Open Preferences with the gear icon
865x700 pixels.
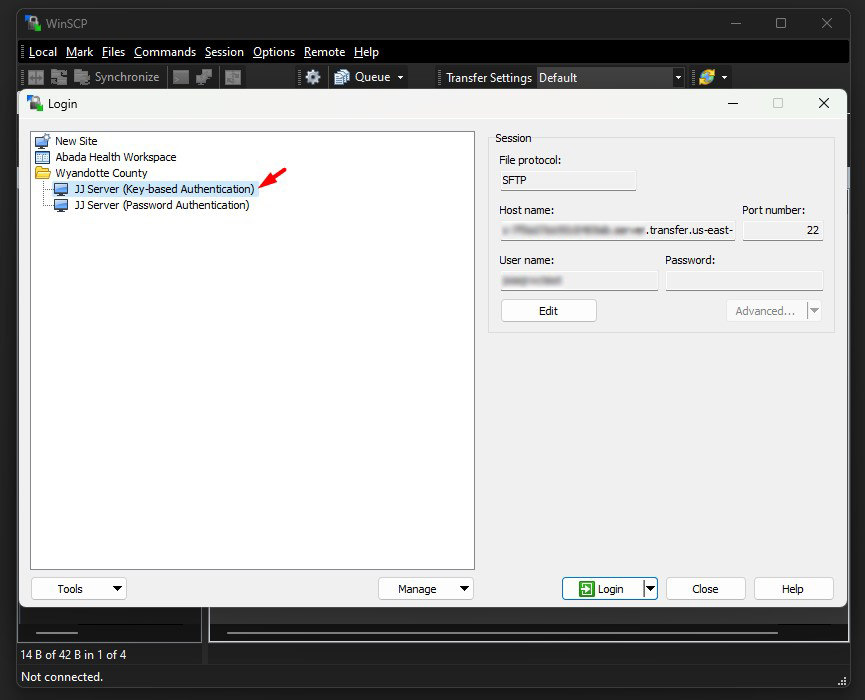click(313, 77)
